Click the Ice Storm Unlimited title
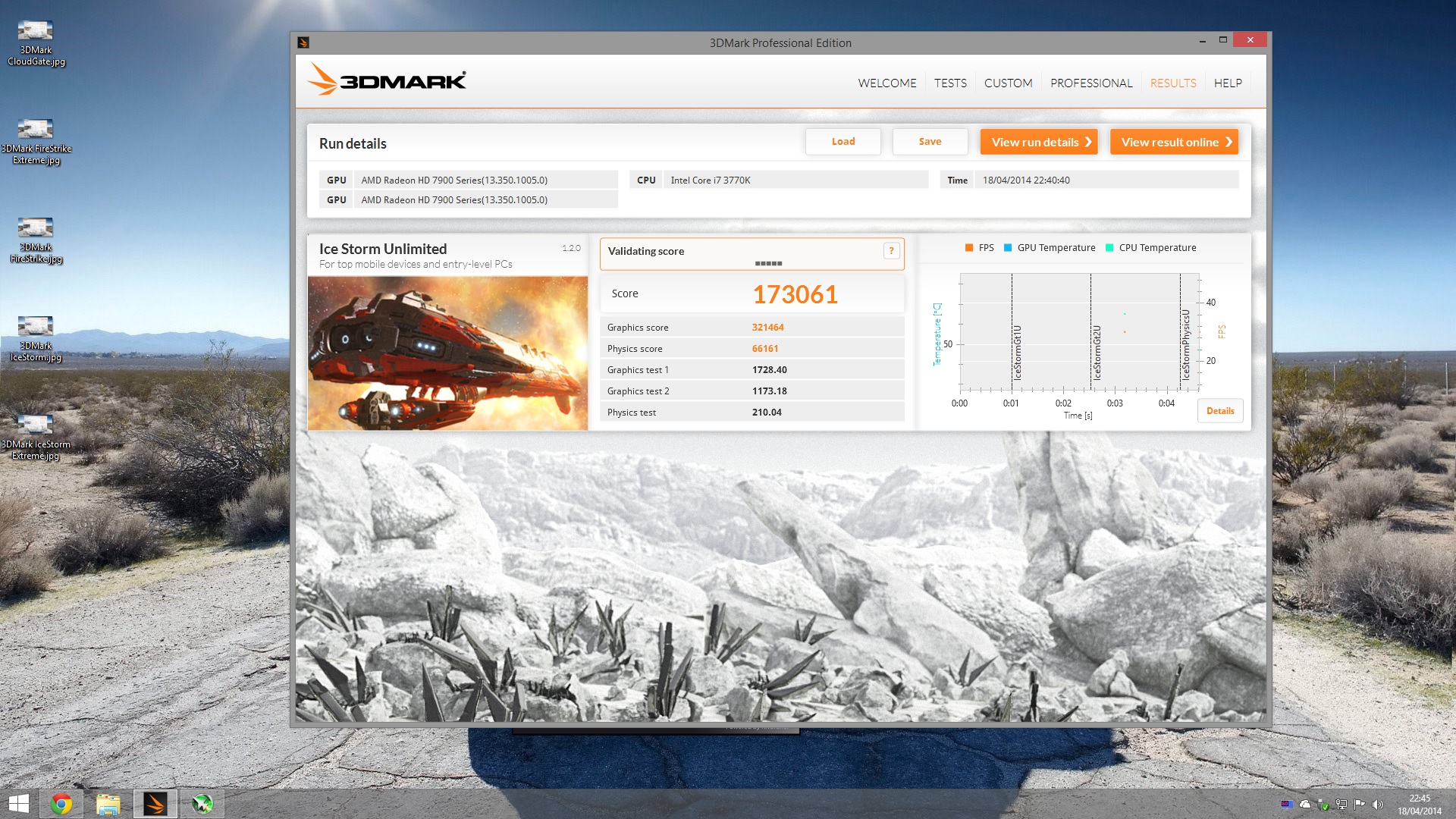1456x819 pixels. click(x=383, y=249)
